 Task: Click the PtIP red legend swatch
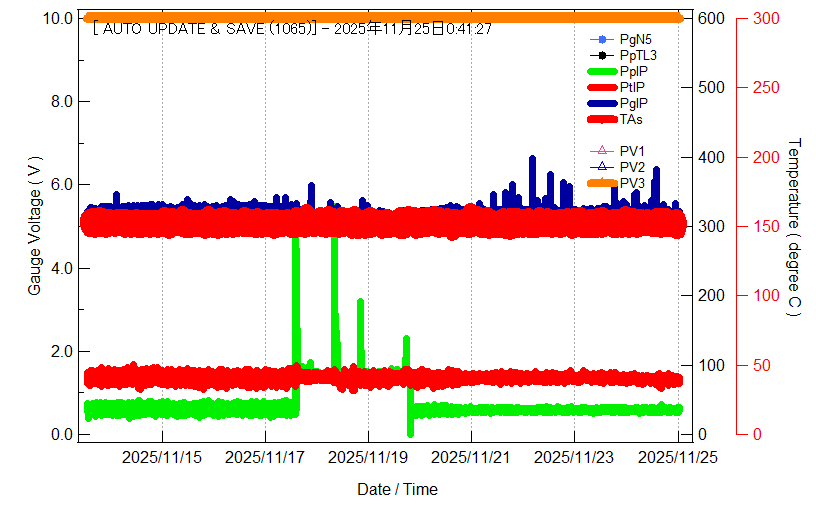click(602, 87)
